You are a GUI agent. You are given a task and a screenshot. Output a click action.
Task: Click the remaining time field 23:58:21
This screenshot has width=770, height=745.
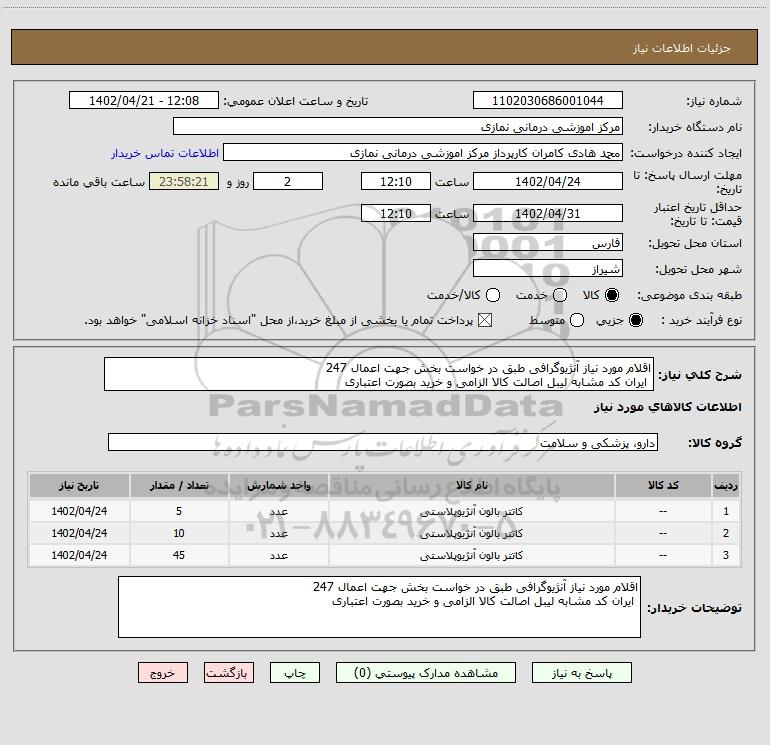coord(184,181)
